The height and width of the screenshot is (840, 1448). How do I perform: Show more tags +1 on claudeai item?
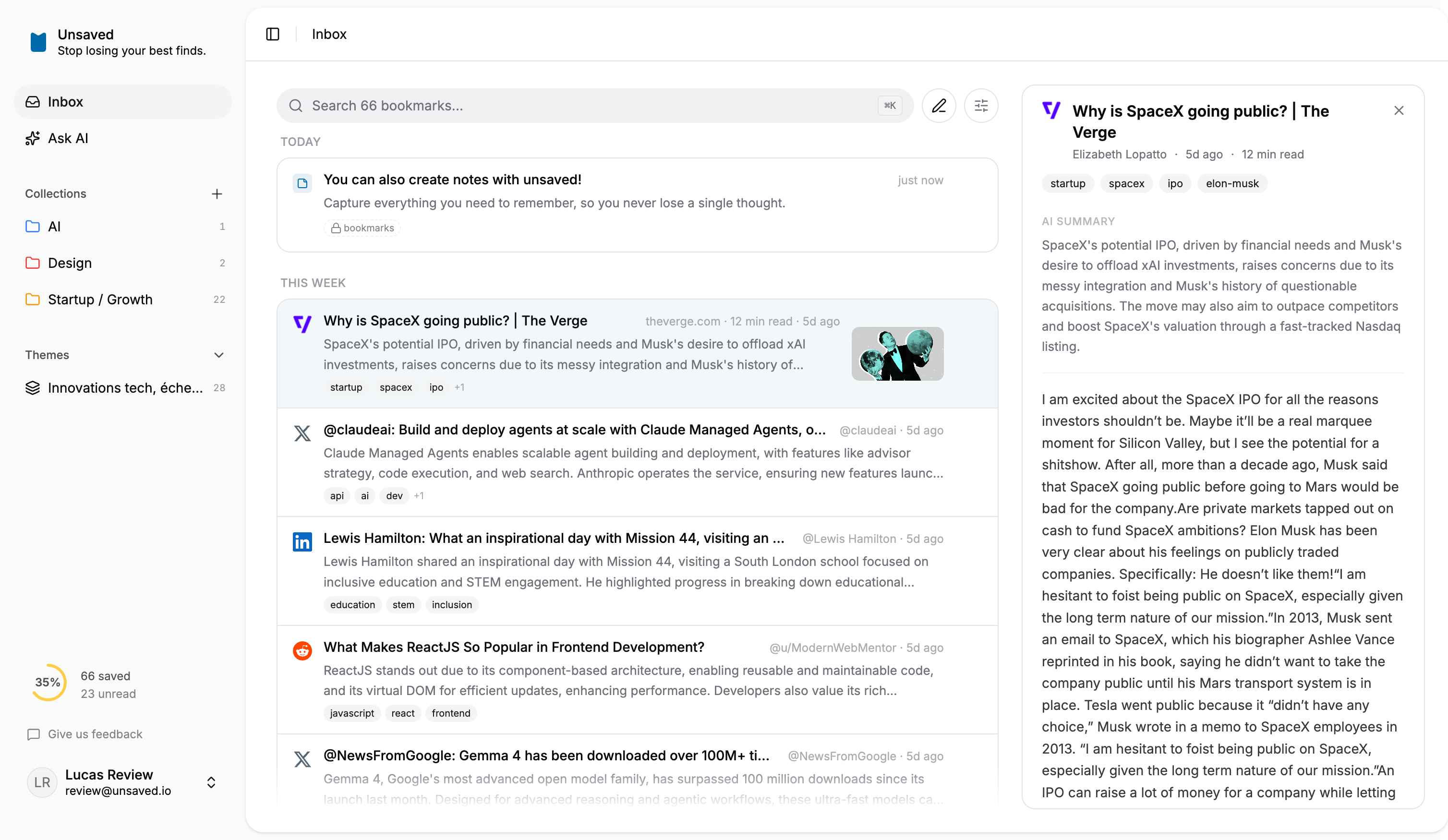pyautogui.click(x=419, y=496)
